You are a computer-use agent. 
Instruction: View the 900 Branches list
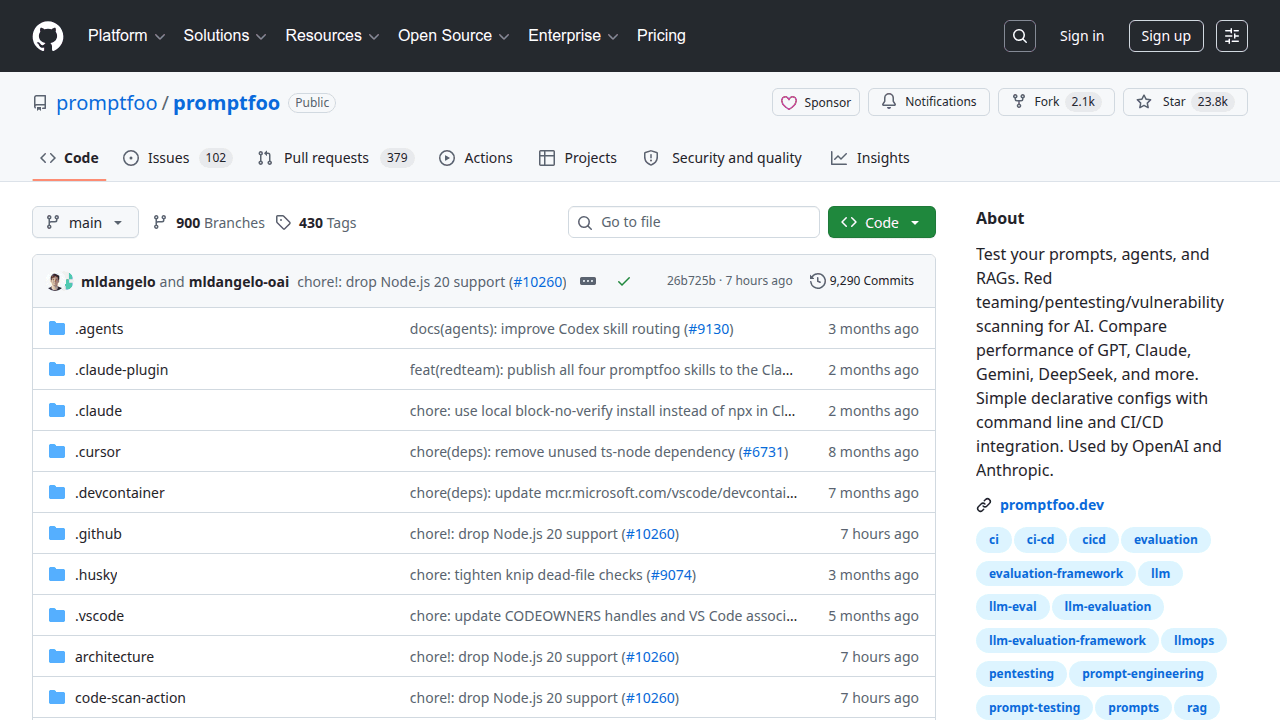pyautogui.click(x=209, y=222)
